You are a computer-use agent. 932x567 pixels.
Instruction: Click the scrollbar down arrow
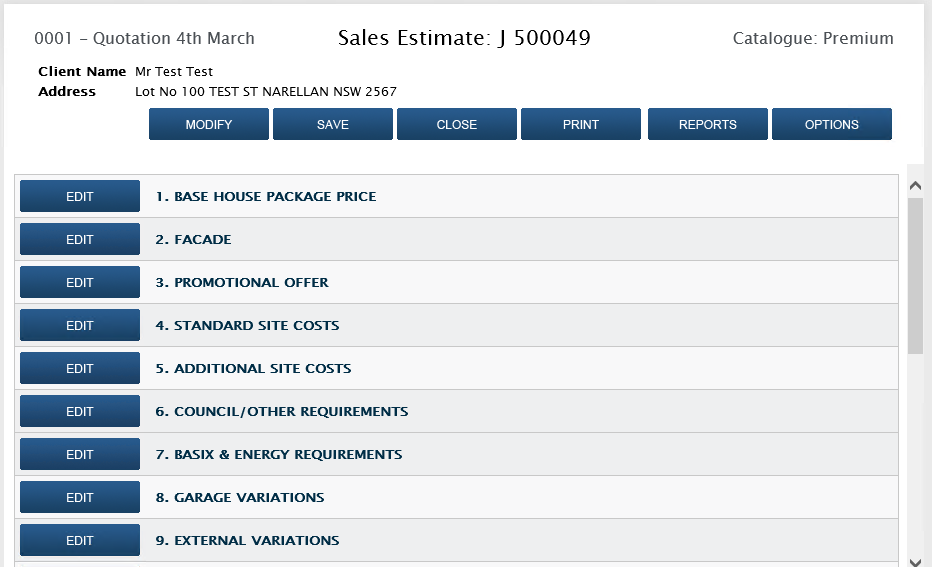[x=915, y=562]
